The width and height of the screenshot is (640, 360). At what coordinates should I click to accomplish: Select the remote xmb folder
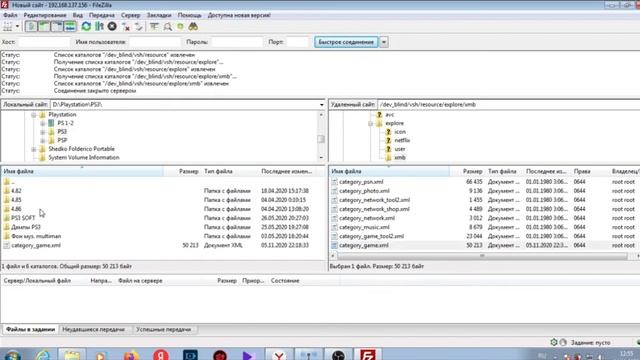tap(400, 158)
